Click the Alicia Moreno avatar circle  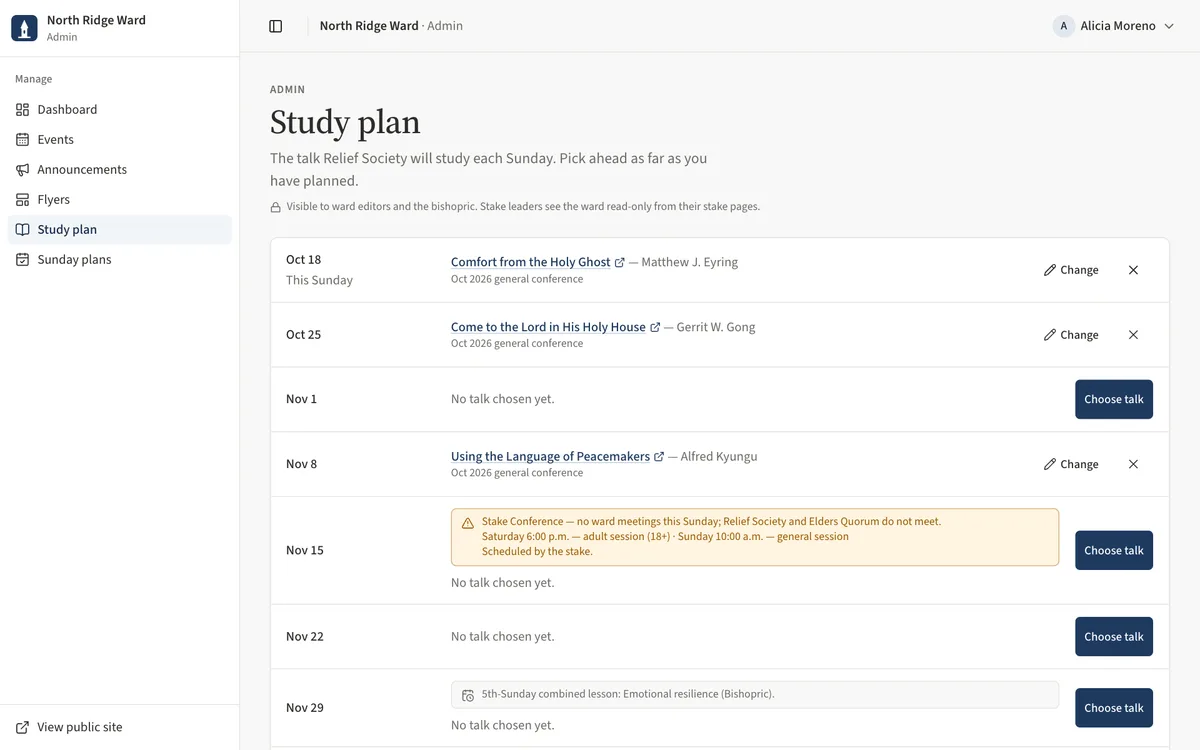pyautogui.click(x=1064, y=26)
